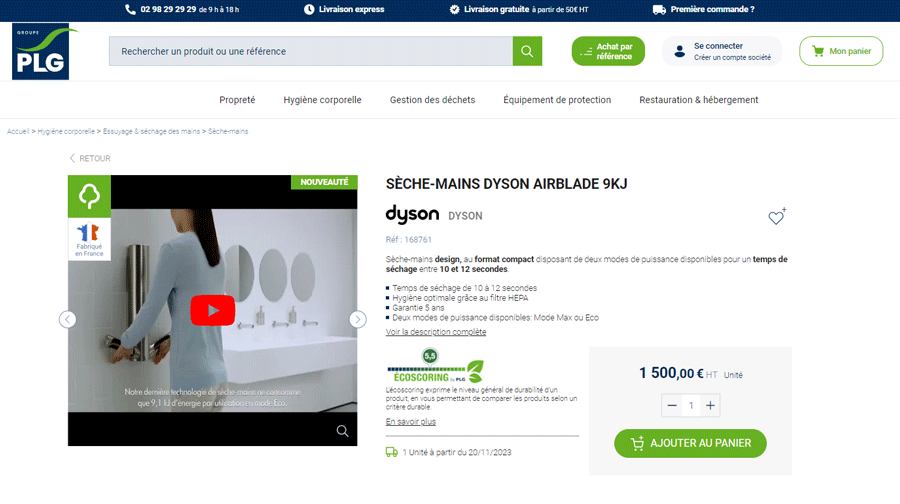Click the Réf : 168761 text
Viewport: 900px width, 504px height.
409,240
